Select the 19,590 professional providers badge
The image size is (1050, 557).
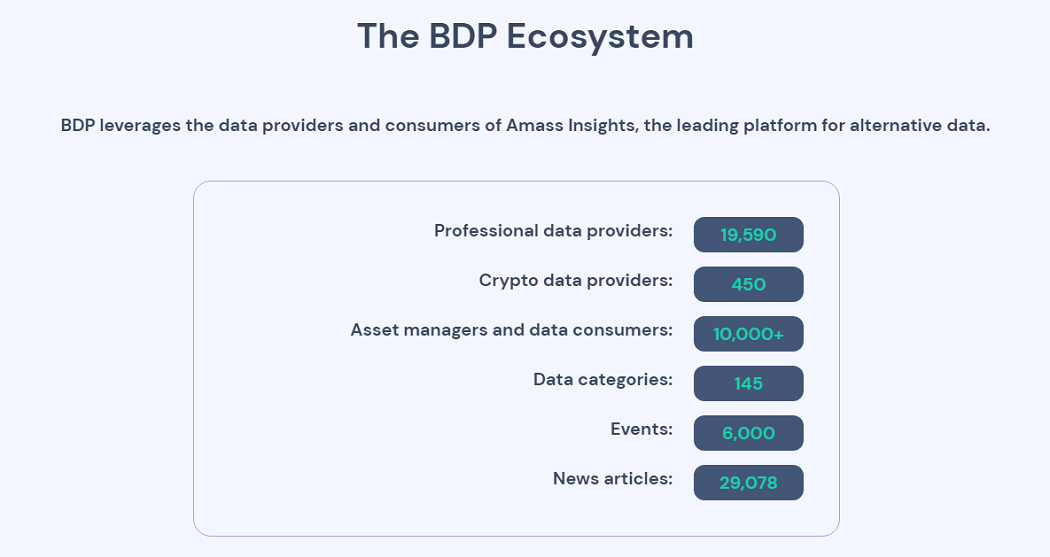[x=749, y=234]
